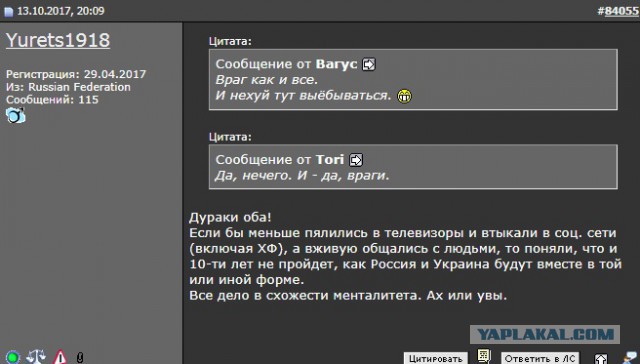Click the username Tori in the second quote
Viewport: 640px width, 364px height.
(x=330, y=160)
